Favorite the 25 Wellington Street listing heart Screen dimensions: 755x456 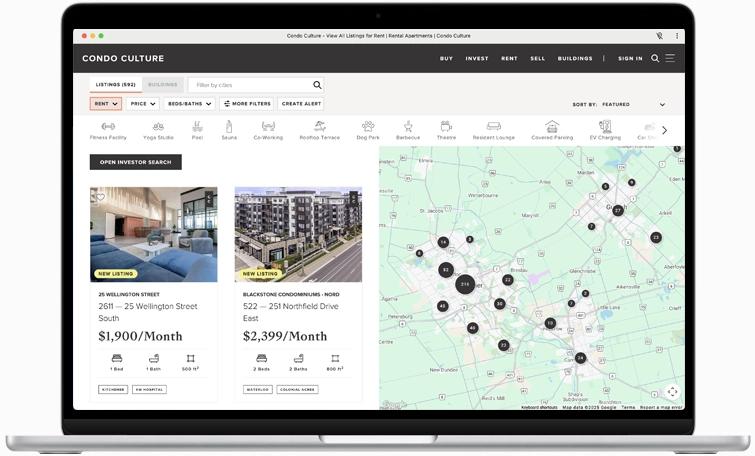(100, 197)
